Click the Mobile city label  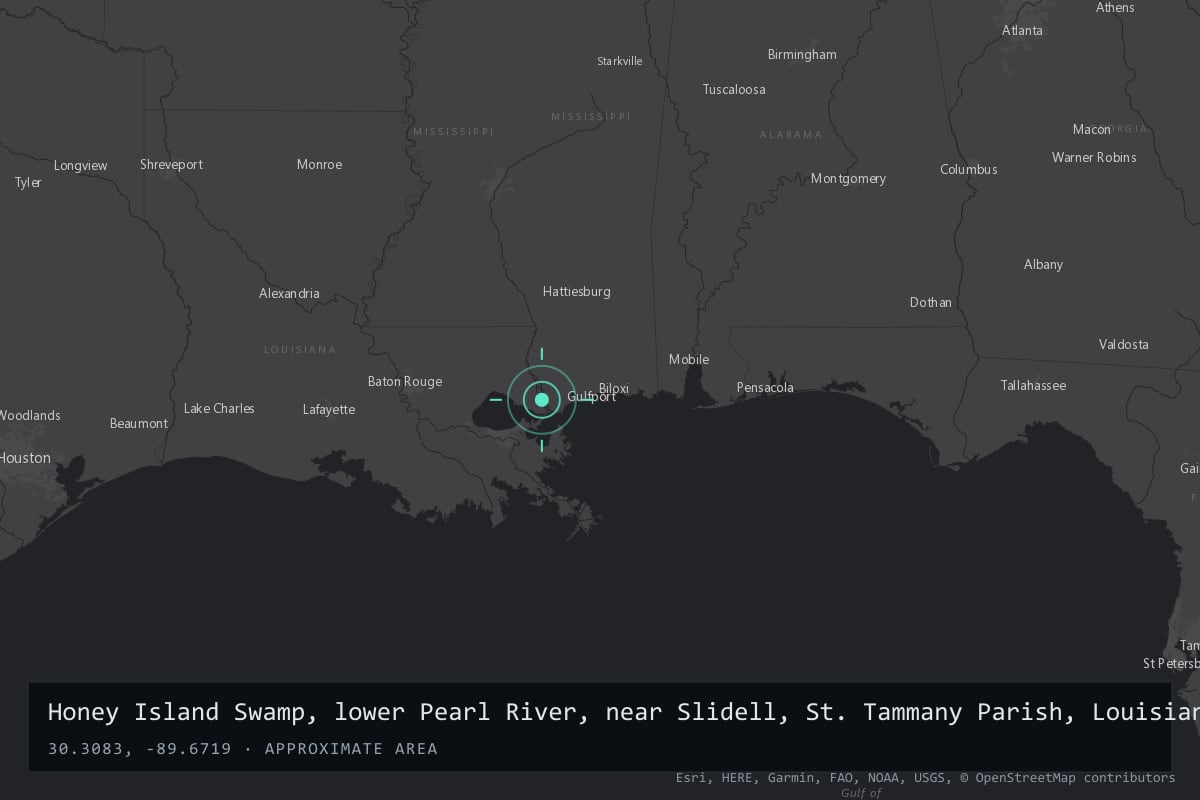(689, 359)
